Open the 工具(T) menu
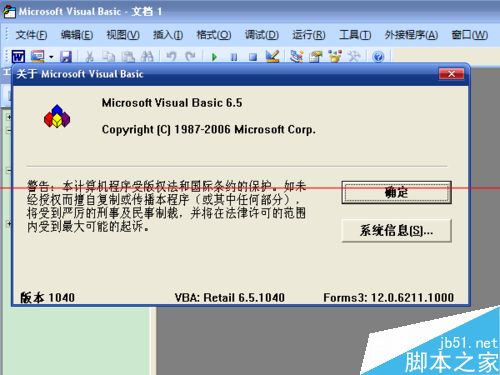 coord(355,35)
